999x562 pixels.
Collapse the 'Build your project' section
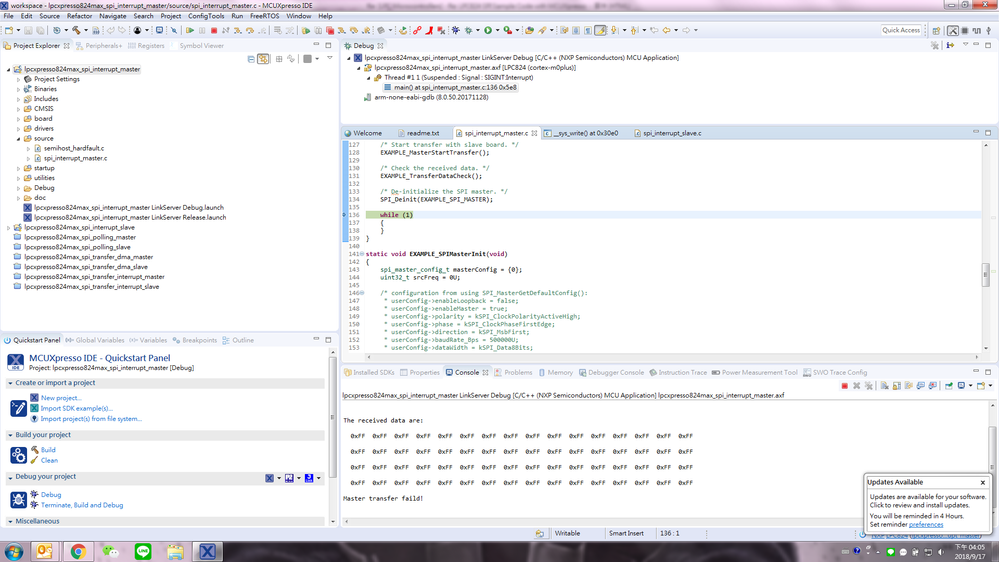[10, 435]
